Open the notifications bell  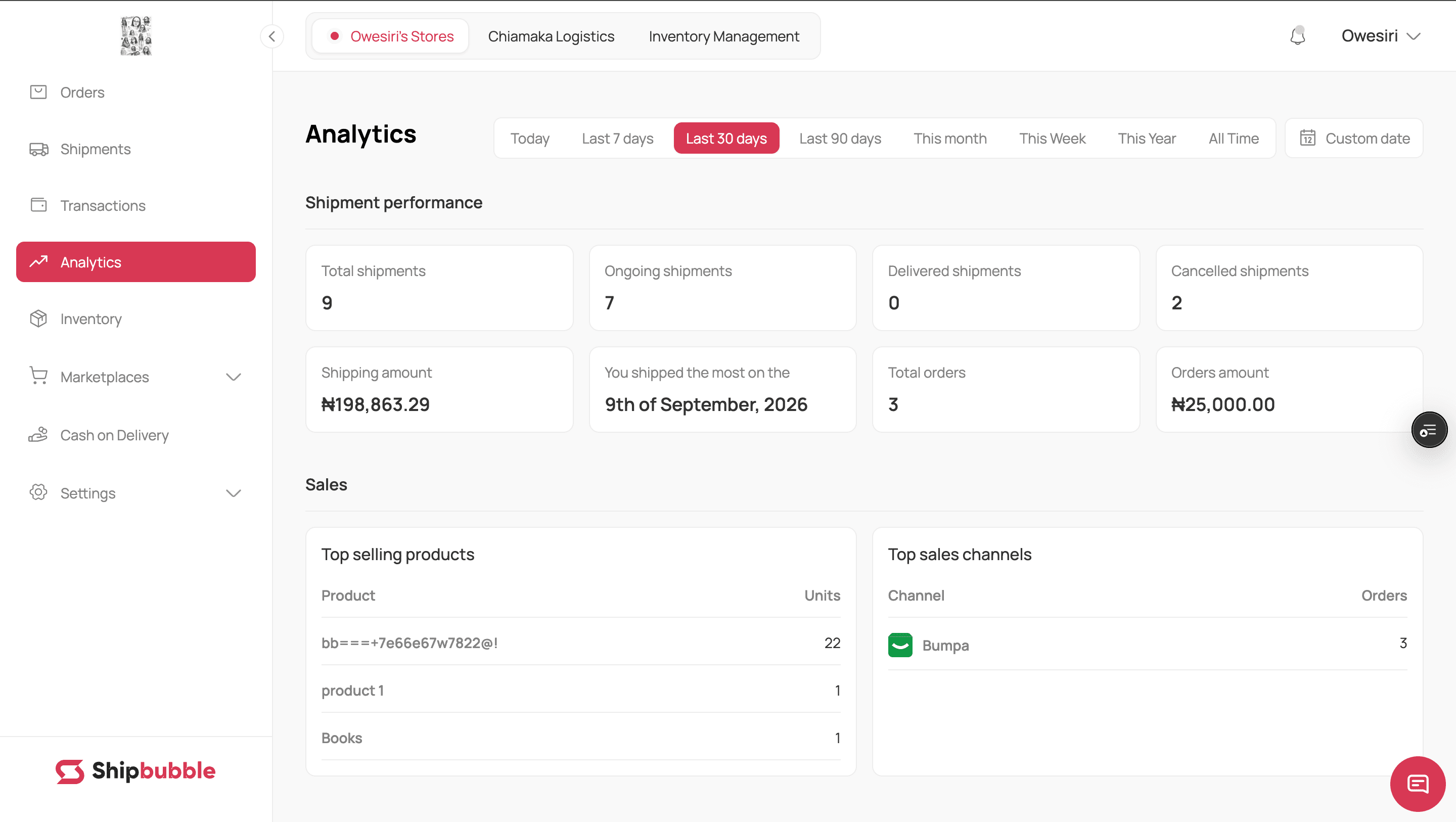pyautogui.click(x=1298, y=35)
